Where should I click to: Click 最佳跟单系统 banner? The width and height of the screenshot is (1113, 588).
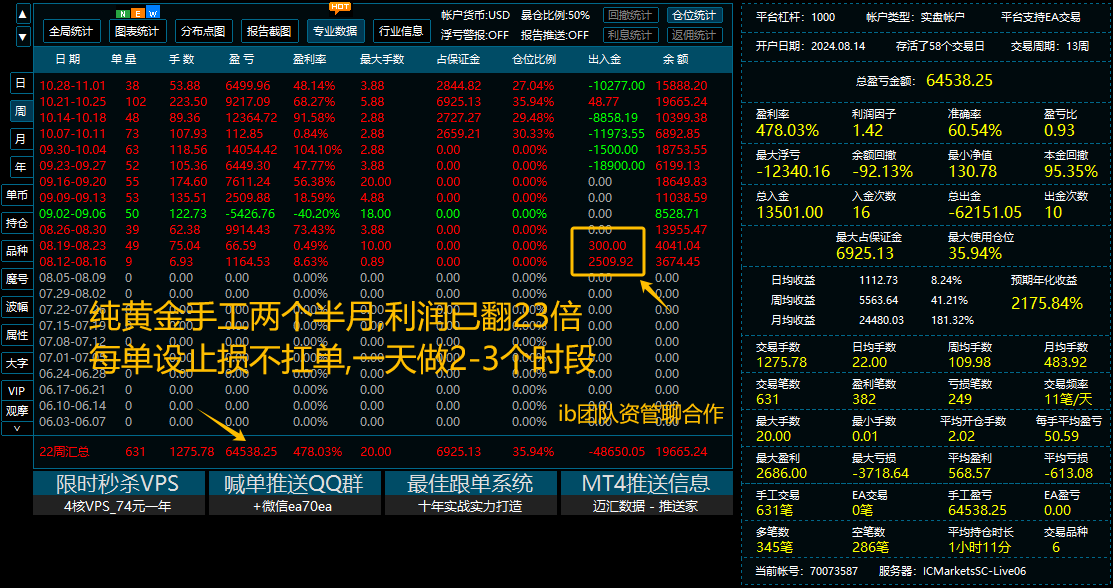coord(470,483)
